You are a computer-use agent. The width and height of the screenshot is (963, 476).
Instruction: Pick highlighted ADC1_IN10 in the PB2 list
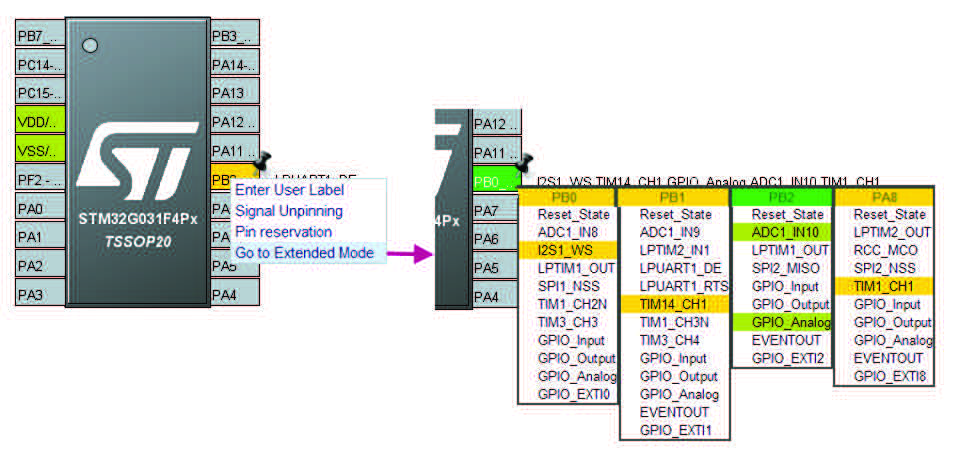[782, 232]
